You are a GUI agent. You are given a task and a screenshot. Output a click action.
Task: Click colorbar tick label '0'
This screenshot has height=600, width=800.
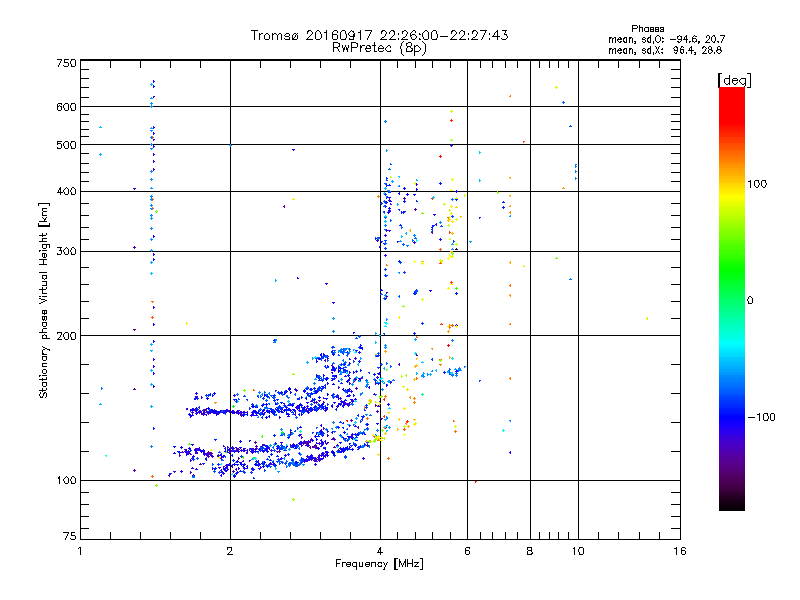tap(750, 301)
